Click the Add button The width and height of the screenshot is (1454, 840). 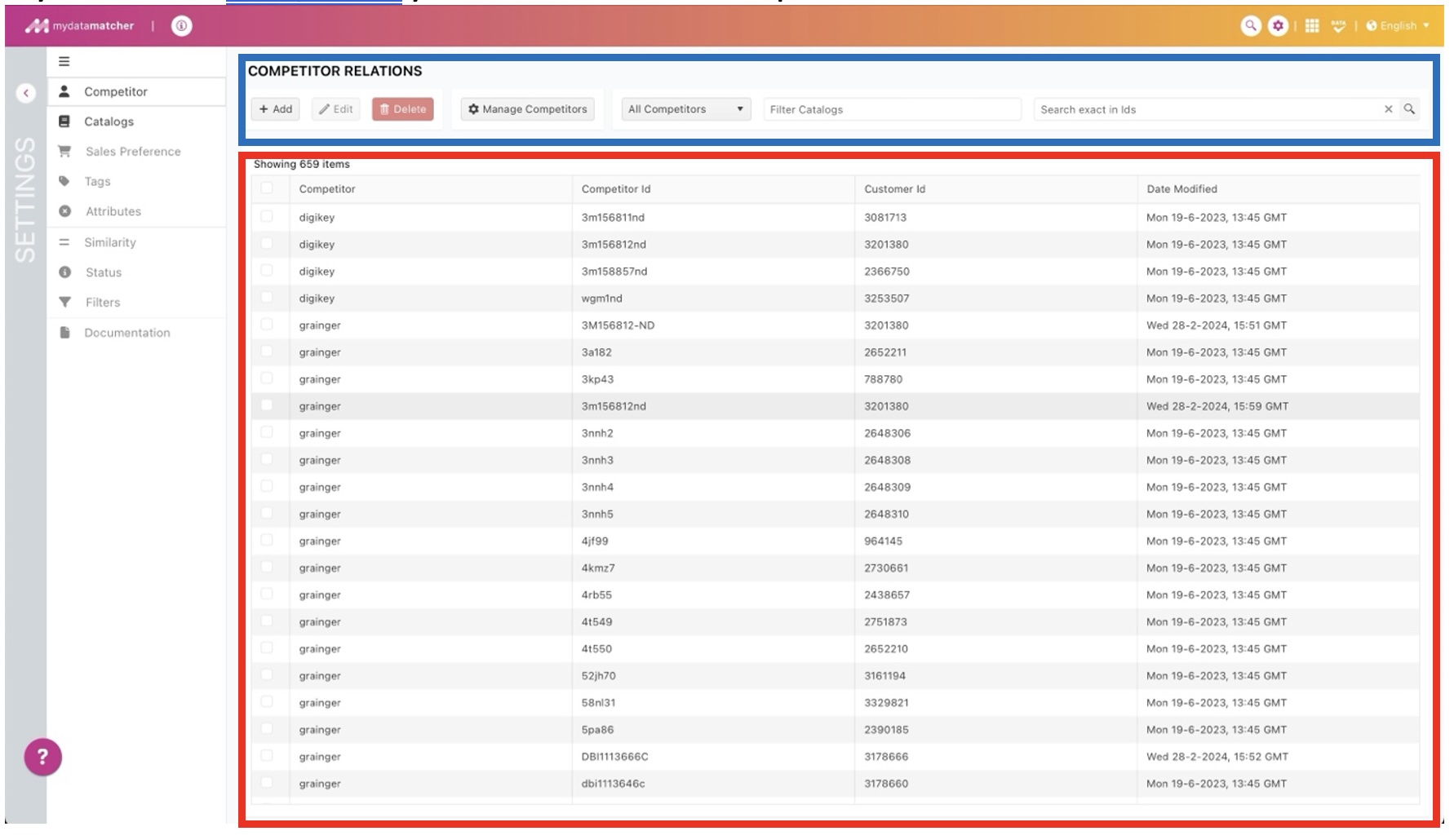[x=276, y=109]
